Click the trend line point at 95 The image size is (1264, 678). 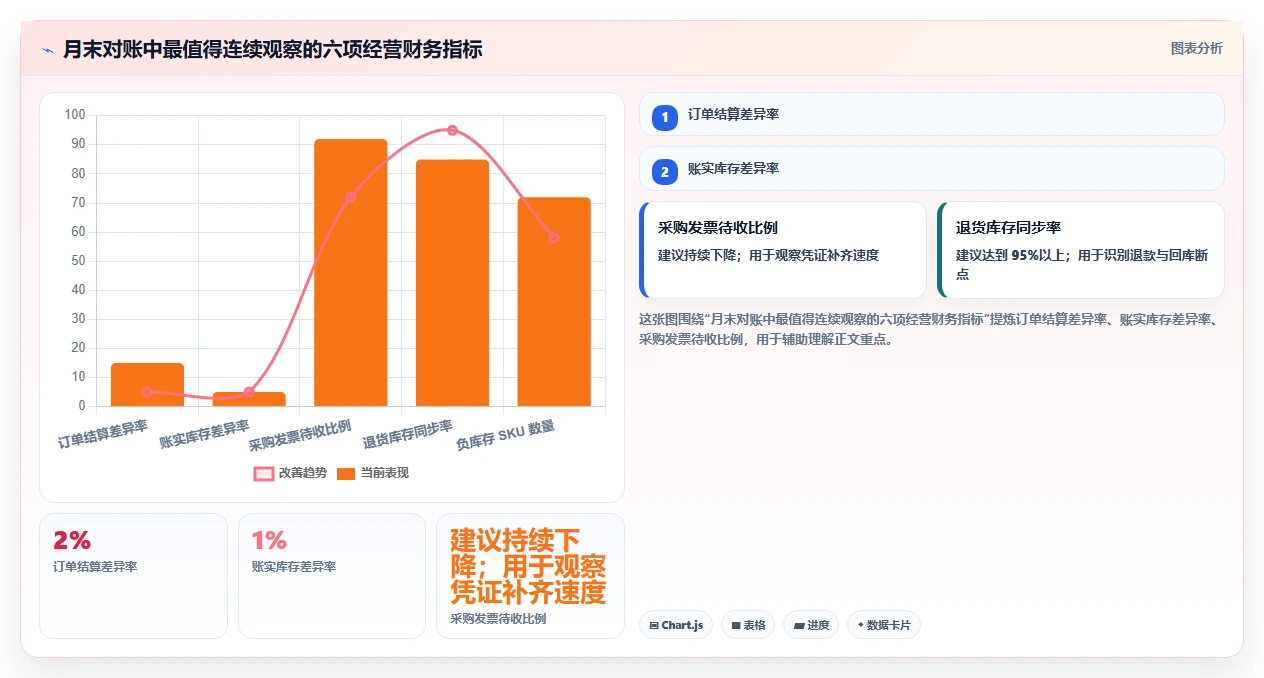[x=452, y=130]
